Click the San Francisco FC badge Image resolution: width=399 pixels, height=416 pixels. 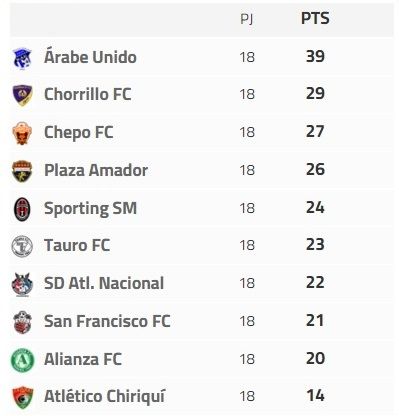(x=22, y=322)
